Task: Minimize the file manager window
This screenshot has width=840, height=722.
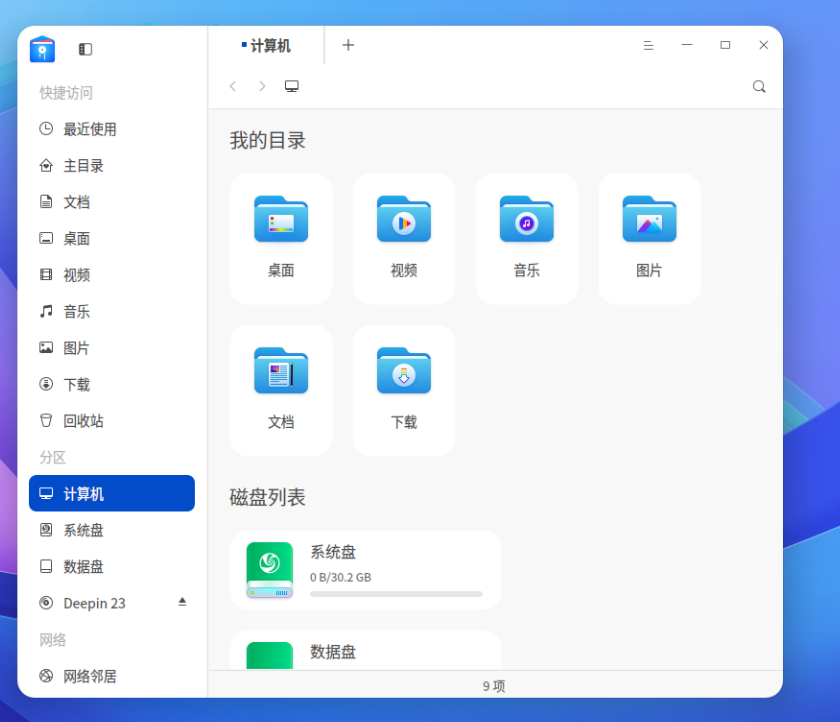Action: click(x=687, y=45)
